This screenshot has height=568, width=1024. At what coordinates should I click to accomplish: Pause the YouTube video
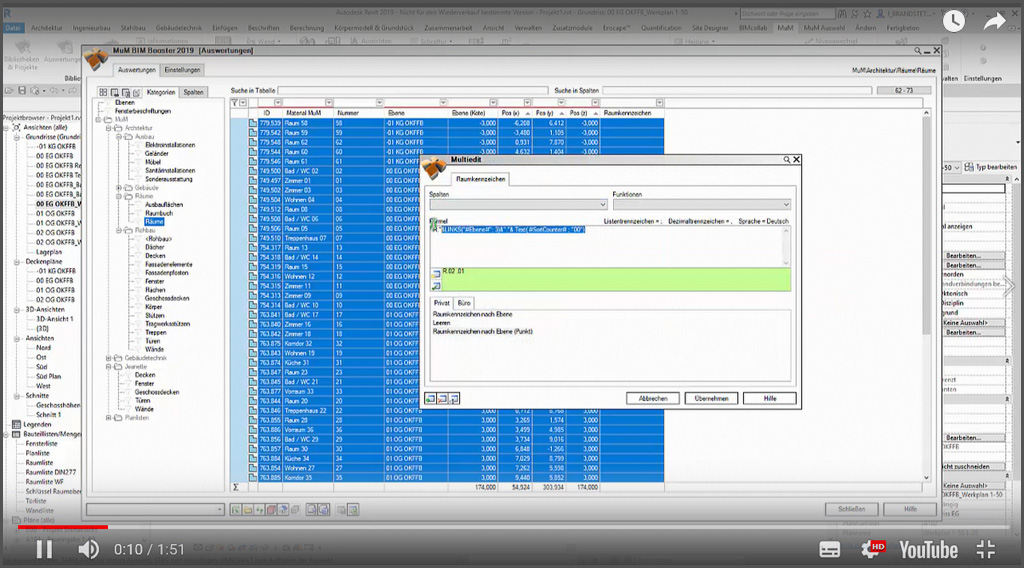click(x=44, y=548)
